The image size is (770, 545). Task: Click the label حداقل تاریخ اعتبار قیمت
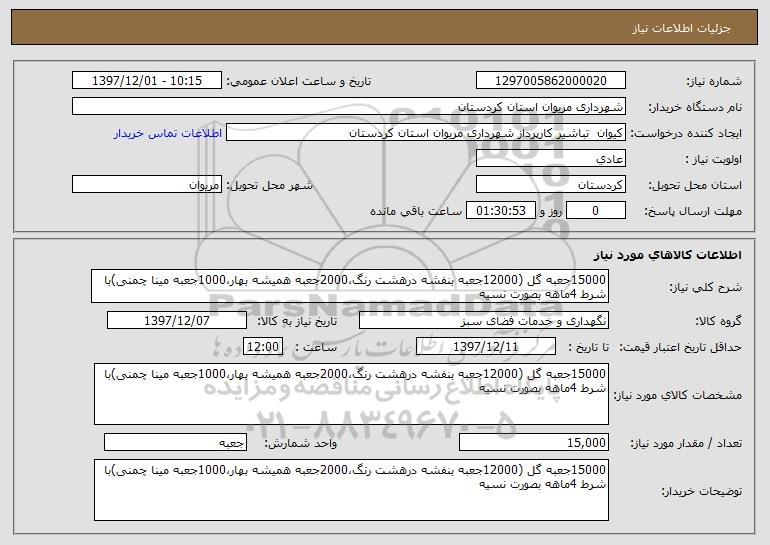click(680, 347)
